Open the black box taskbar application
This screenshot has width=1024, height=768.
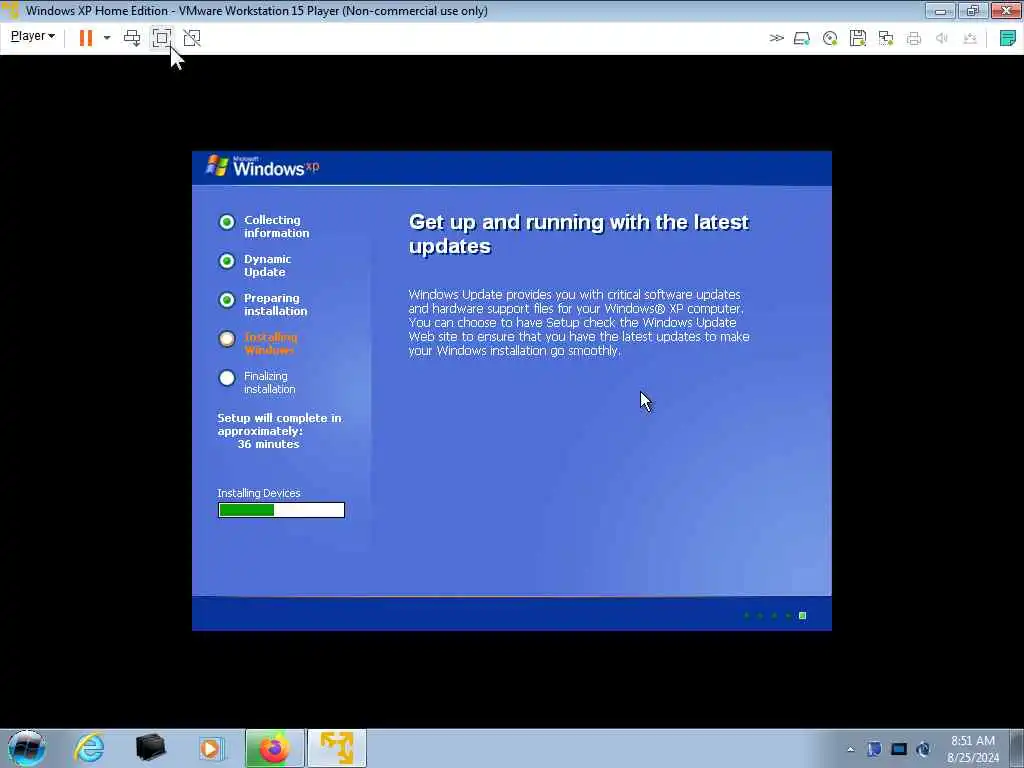click(x=150, y=748)
